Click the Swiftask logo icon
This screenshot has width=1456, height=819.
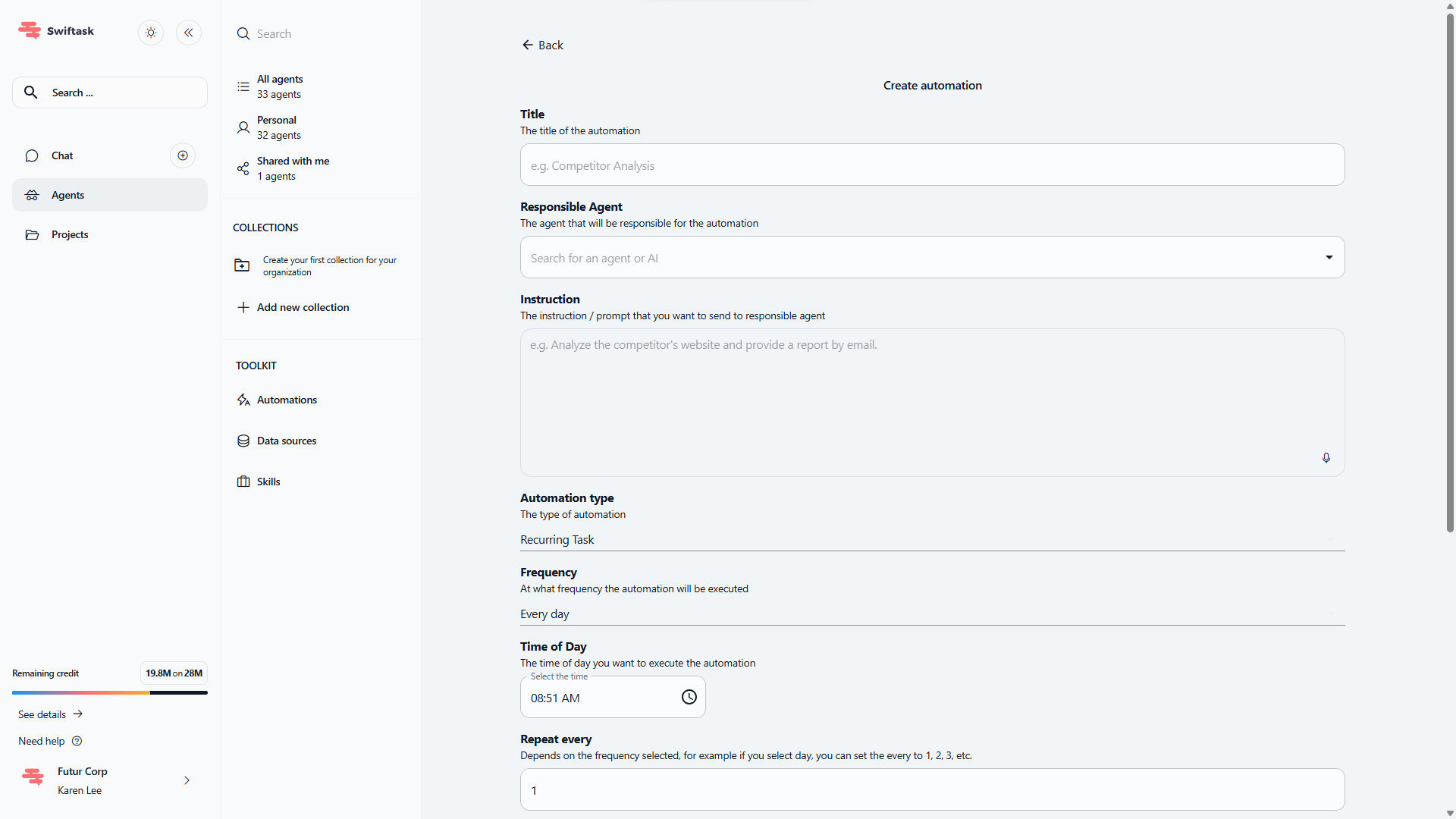click(x=30, y=30)
